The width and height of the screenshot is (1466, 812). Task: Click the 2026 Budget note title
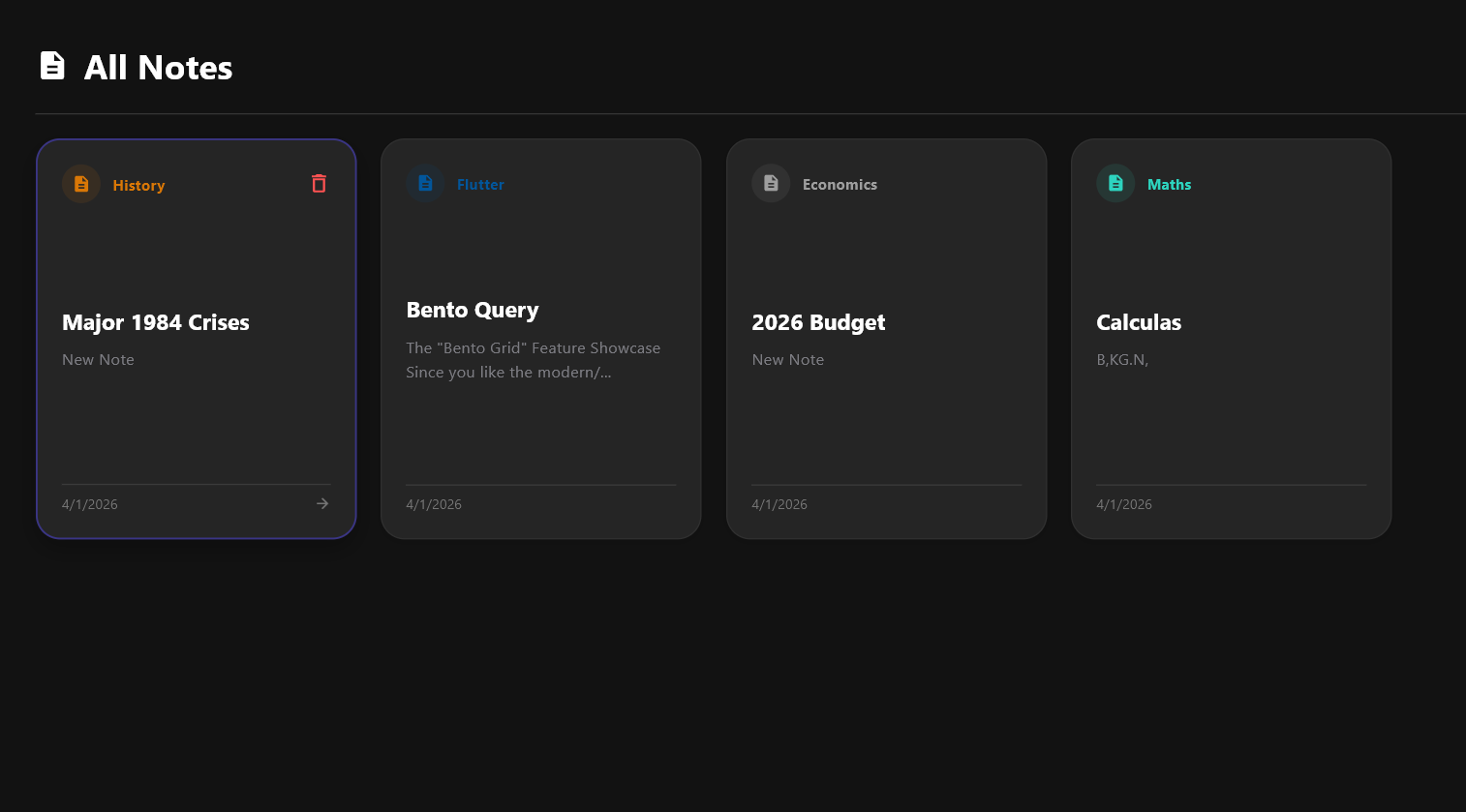click(x=818, y=322)
